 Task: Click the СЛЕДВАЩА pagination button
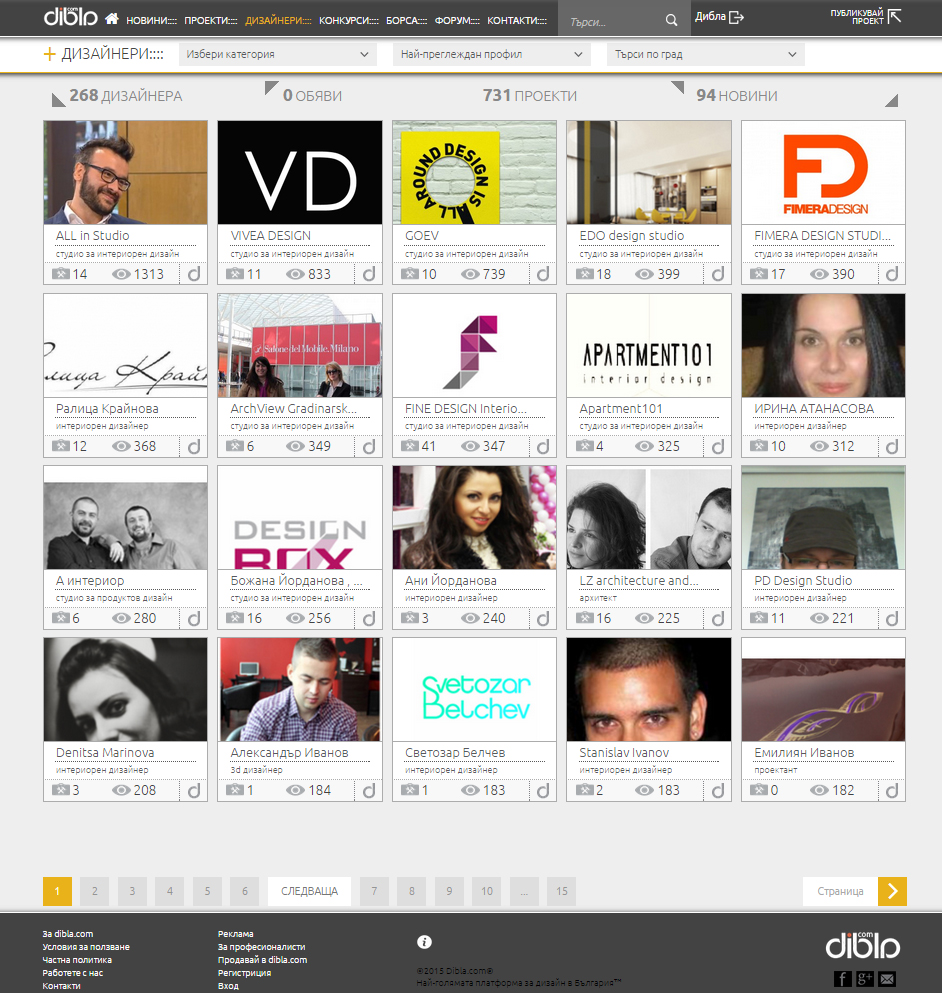(309, 891)
